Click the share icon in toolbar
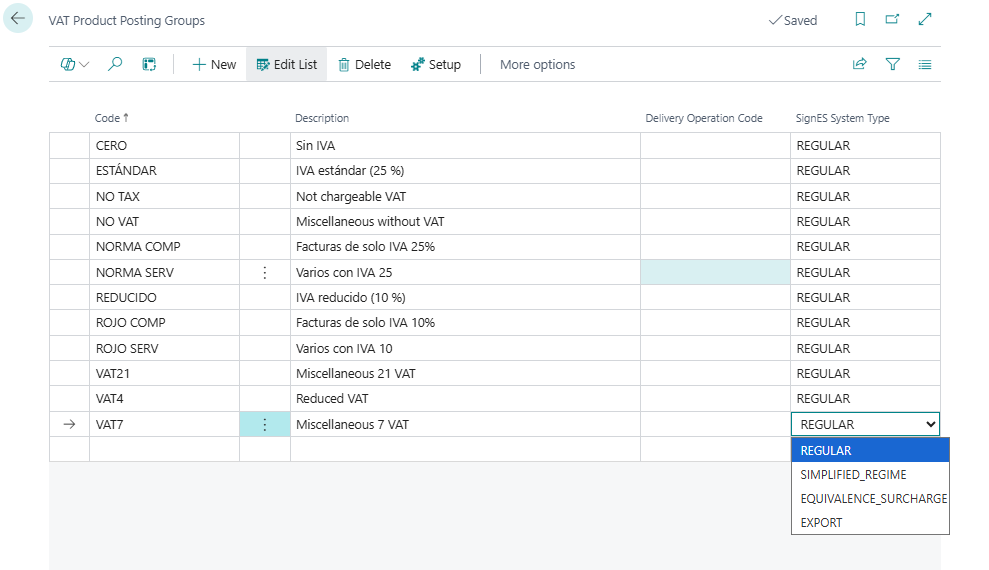989x570 pixels. point(859,64)
